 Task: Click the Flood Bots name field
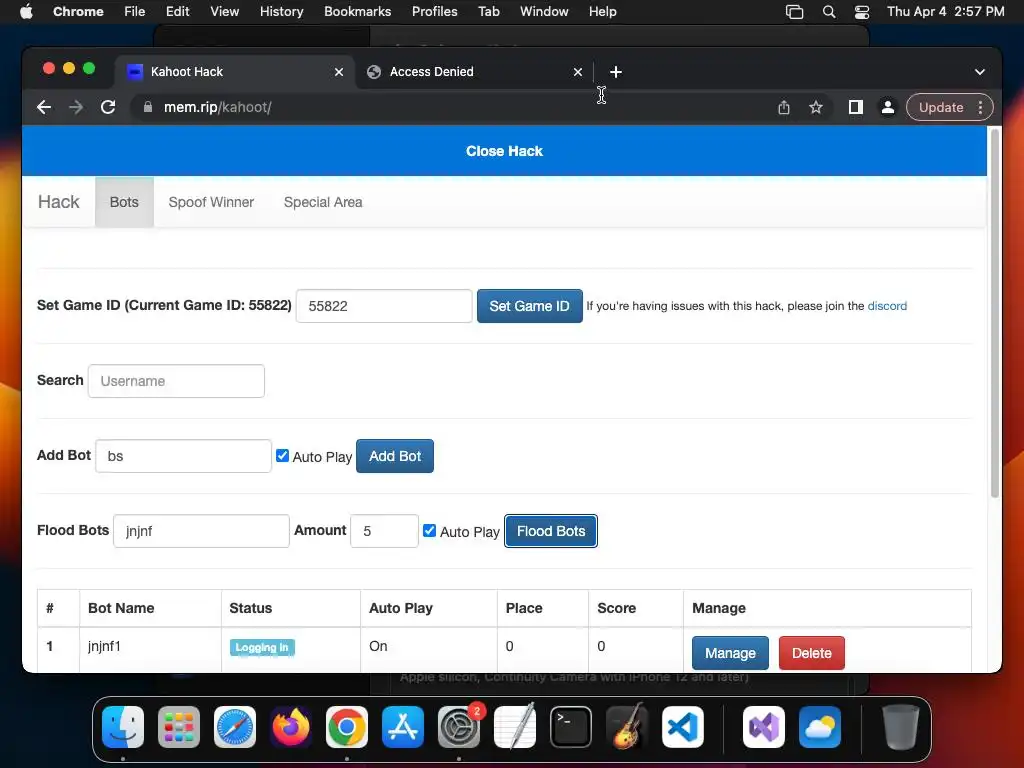(x=201, y=531)
